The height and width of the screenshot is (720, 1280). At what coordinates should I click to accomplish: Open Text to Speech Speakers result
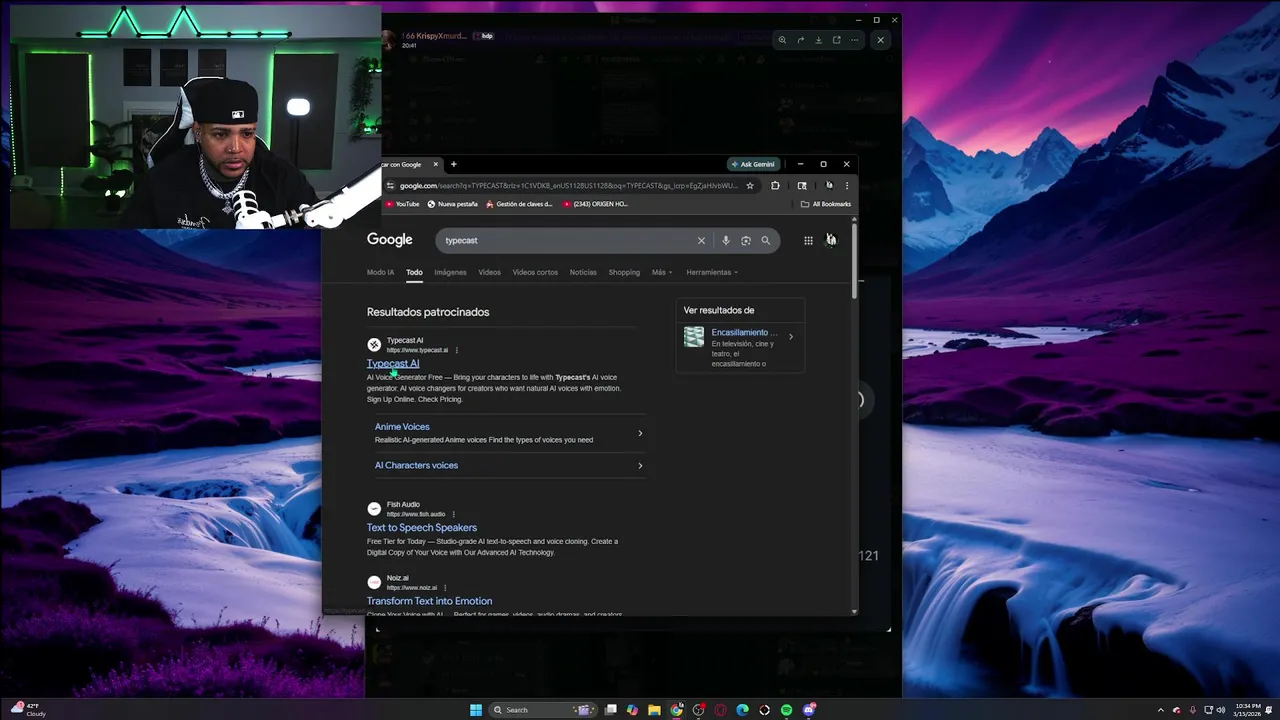(x=422, y=527)
